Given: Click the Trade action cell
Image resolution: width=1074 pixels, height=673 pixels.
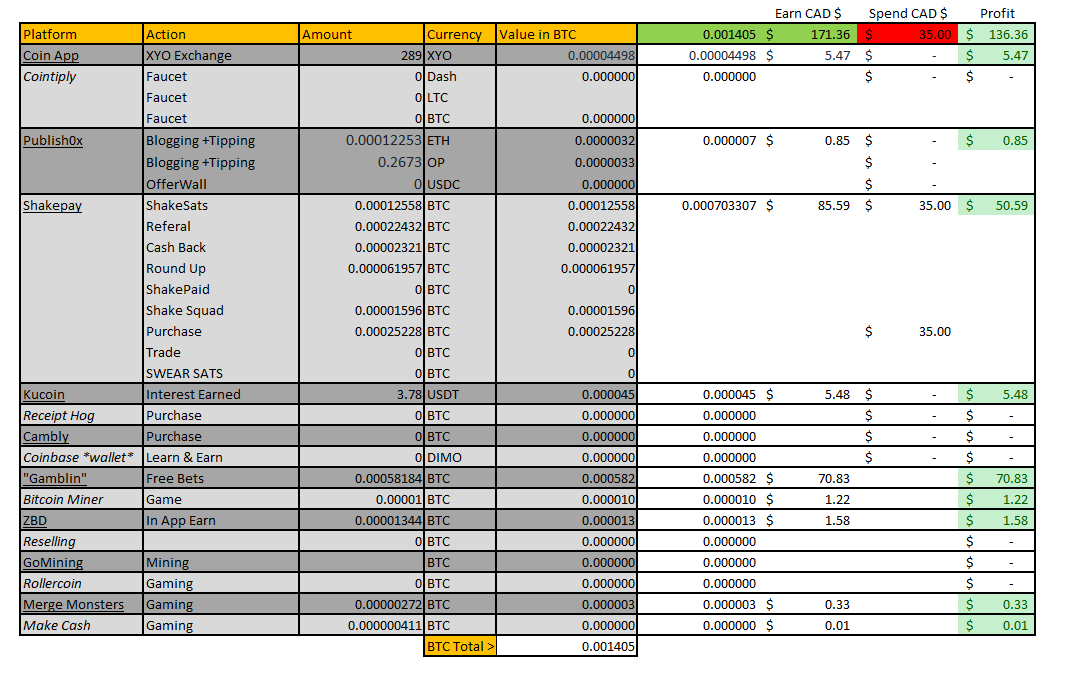Looking at the screenshot, I should 221,353.
